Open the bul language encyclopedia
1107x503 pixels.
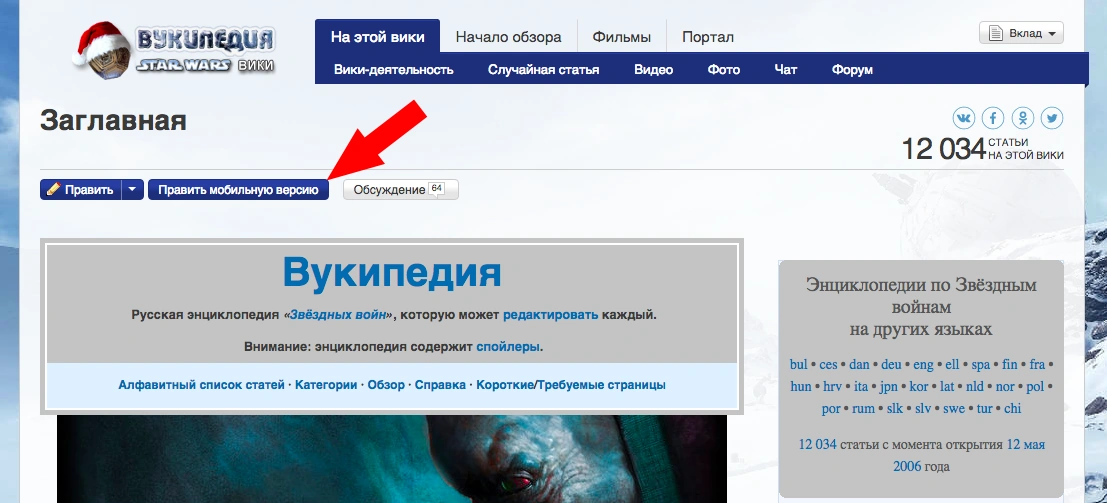[x=798, y=365]
